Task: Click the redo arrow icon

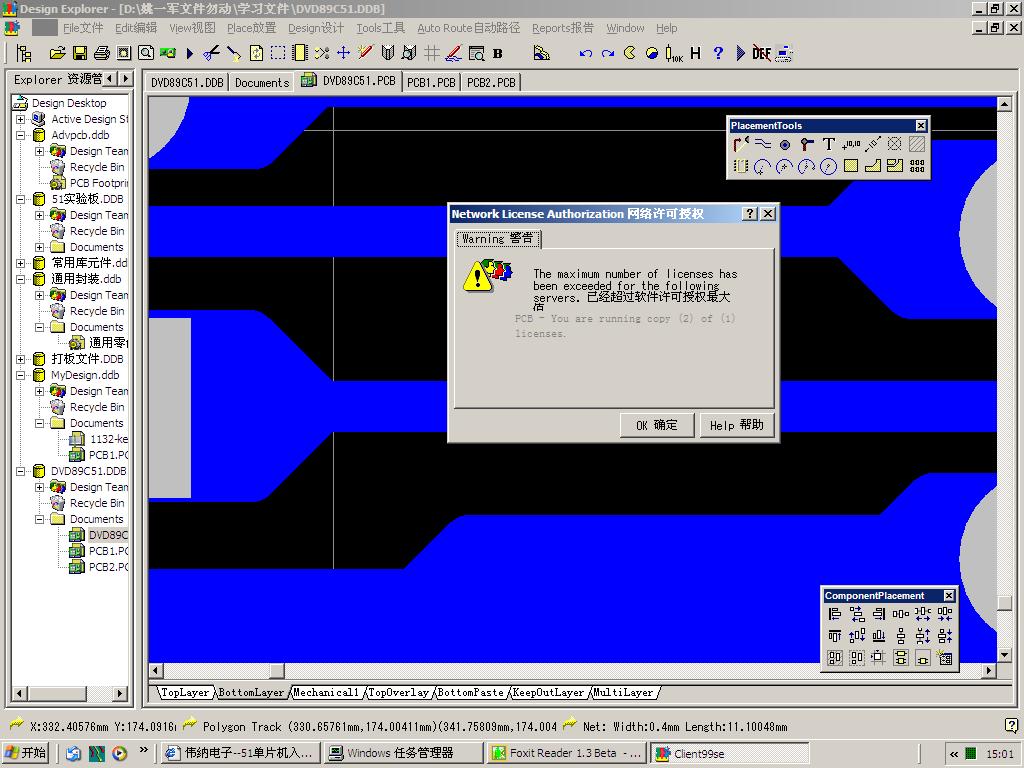Action: click(x=607, y=54)
